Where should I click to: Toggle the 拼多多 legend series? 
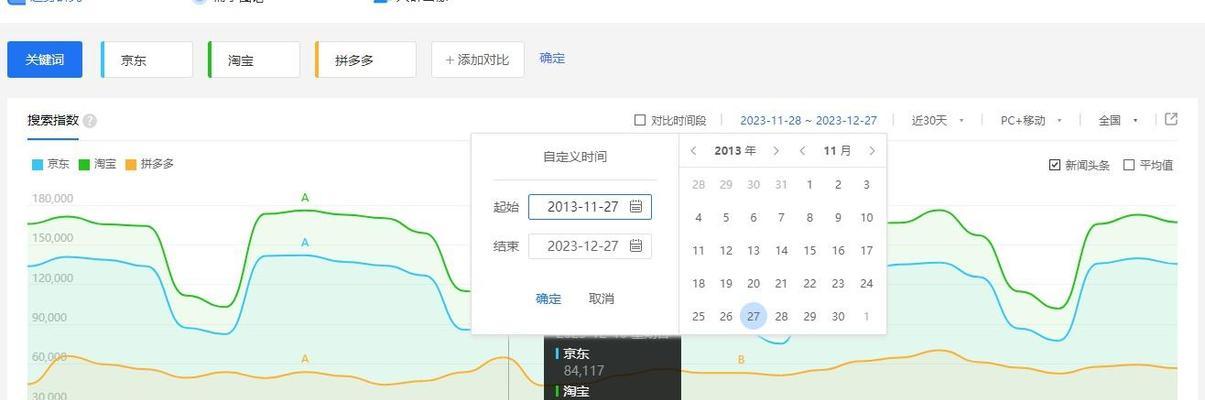click(150, 164)
